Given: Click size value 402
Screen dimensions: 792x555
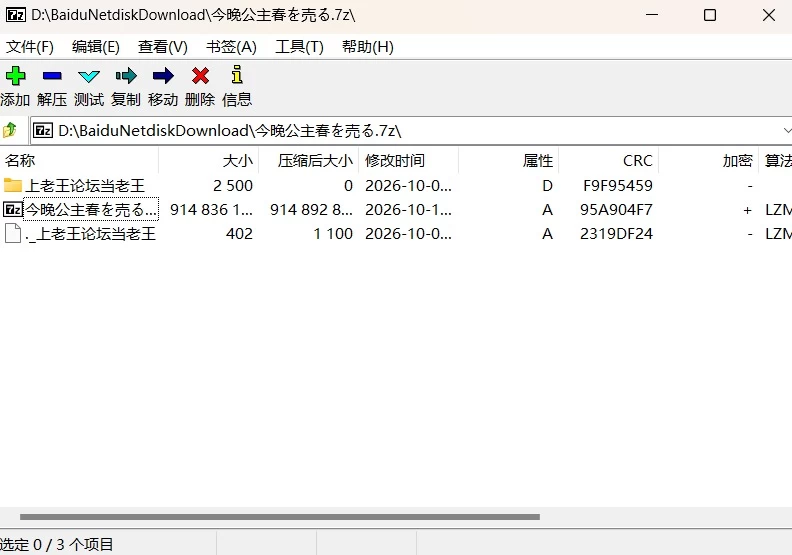Looking at the screenshot, I should pos(239,234).
